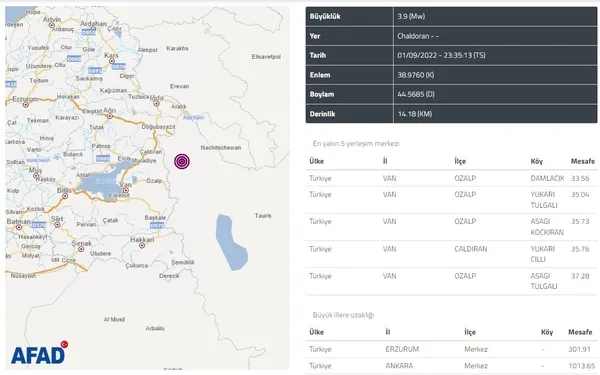
Task: Click the distance value 33.56
Action: pyautogui.click(x=580, y=178)
